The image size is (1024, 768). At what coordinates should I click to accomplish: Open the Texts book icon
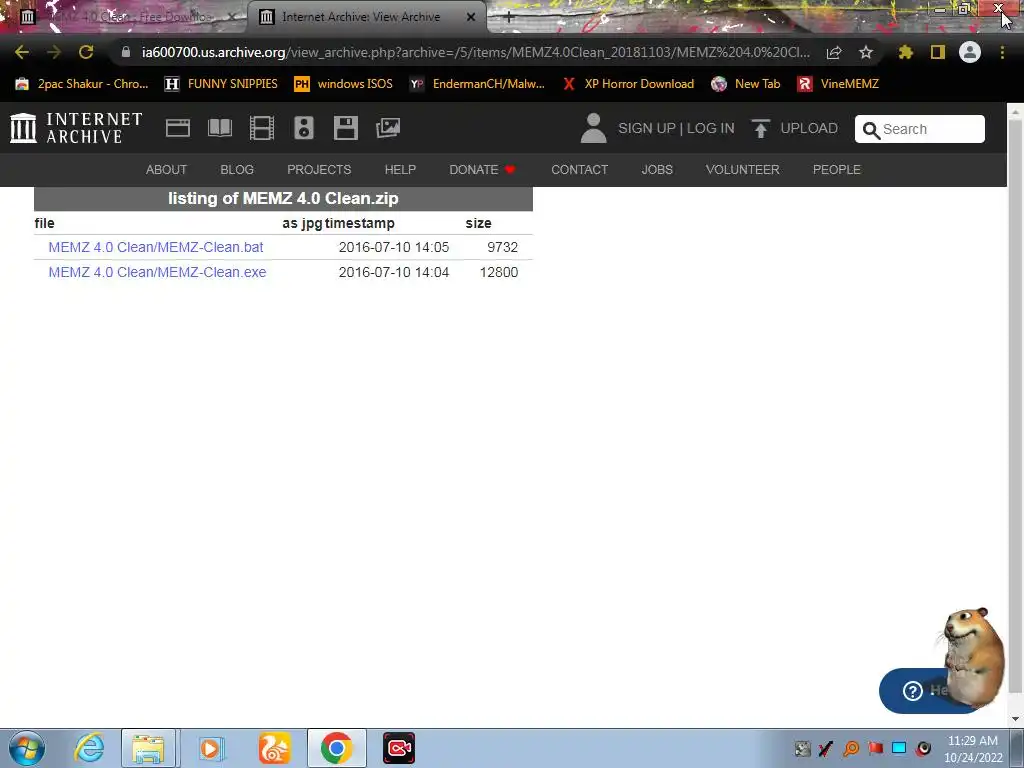[219, 128]
